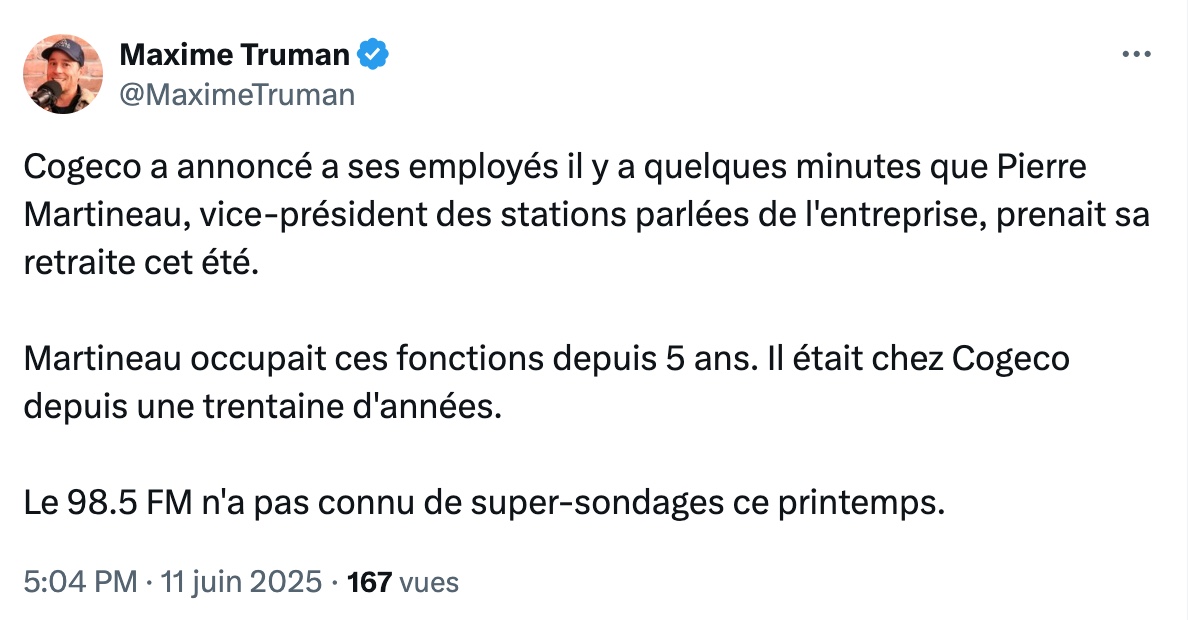Click the paragraph about Martineau occupait ces fonctions

pos(546,383)
